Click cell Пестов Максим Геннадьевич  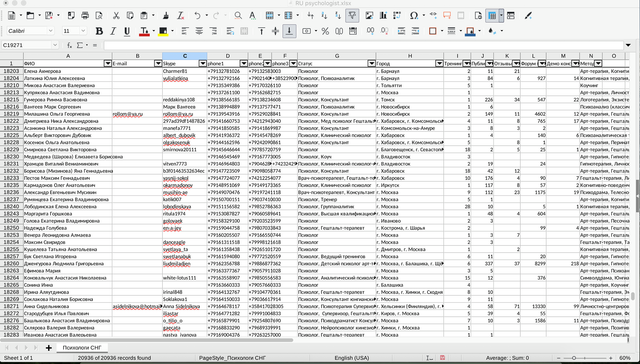coord(68,178)
